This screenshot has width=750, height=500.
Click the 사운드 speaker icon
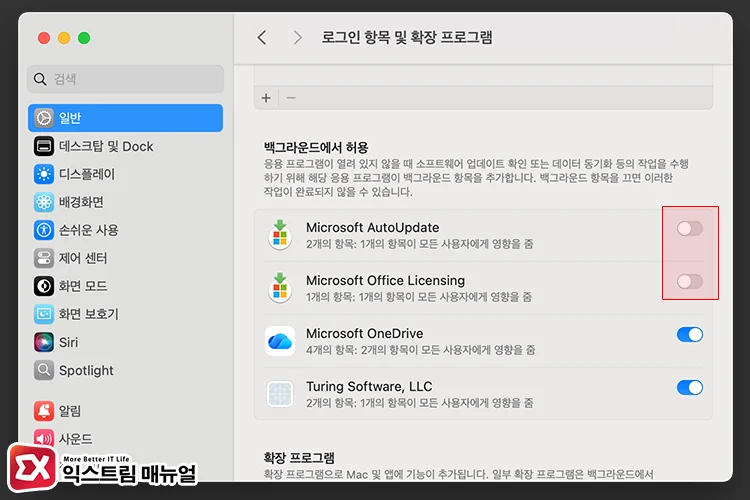(x=44, y=438)
